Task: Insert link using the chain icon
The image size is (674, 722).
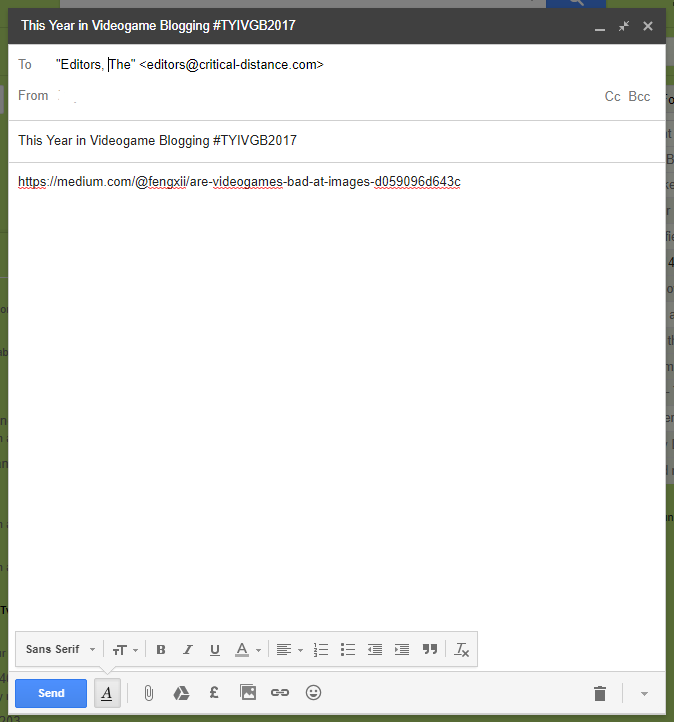Action: [x=280, y=693]
